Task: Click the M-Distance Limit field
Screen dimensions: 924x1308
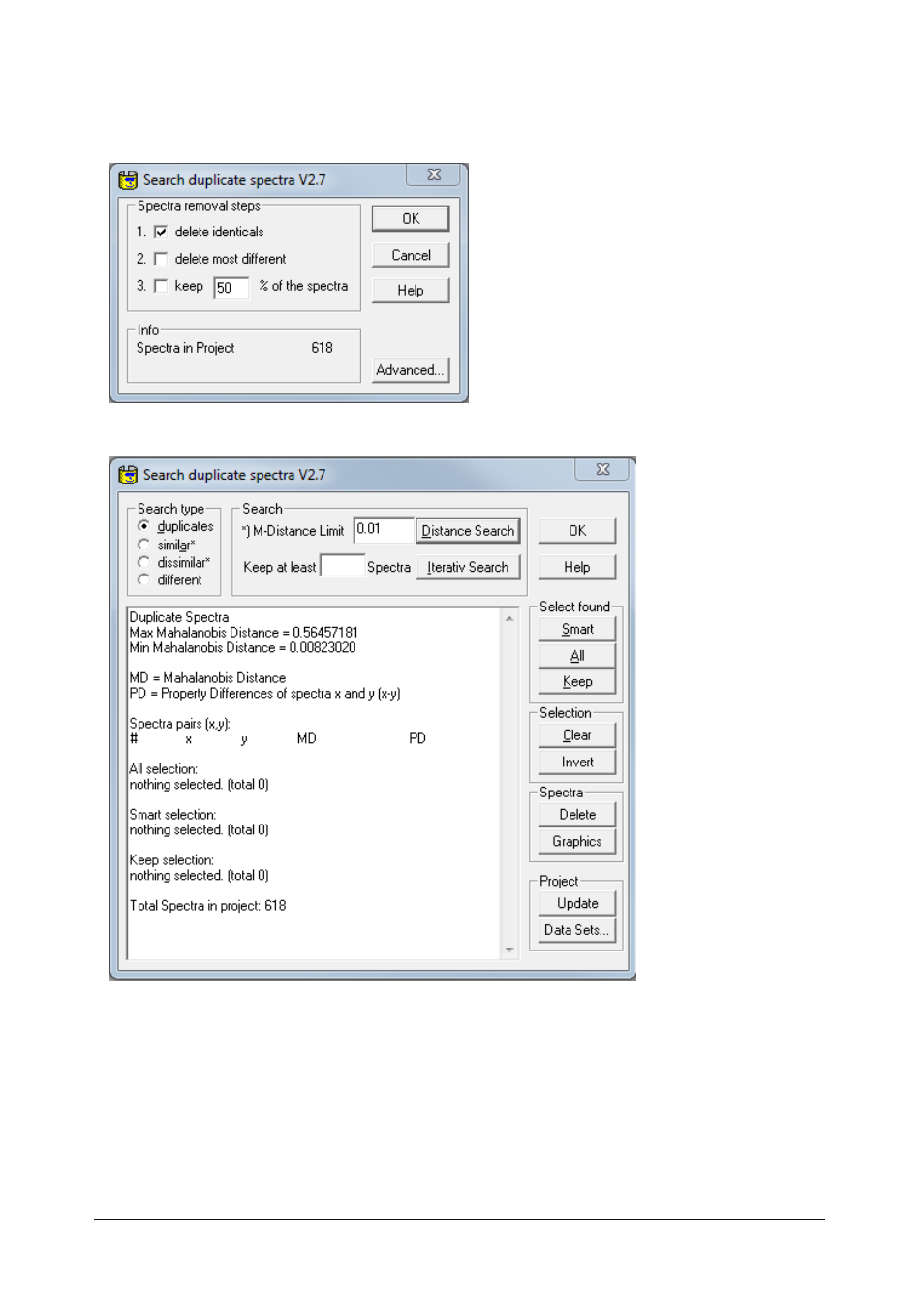Action: point(384,530)
